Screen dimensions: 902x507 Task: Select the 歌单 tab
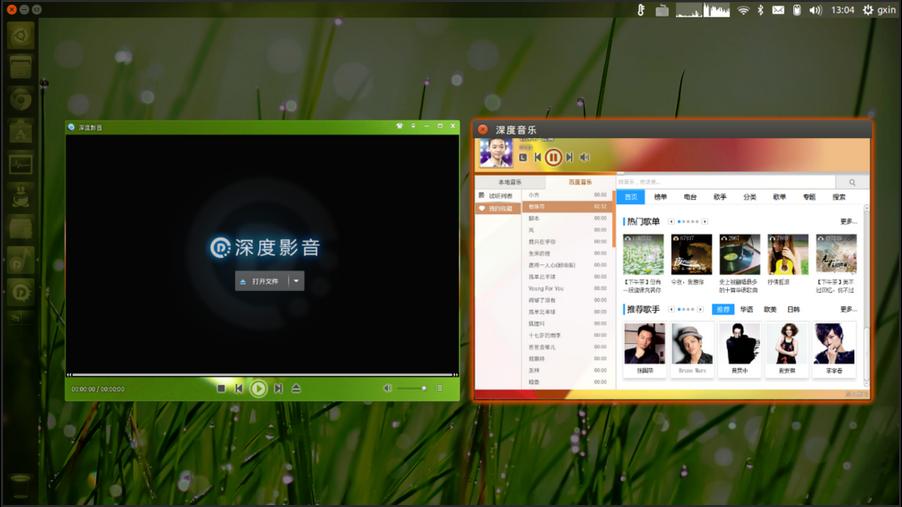click(779, 197)
